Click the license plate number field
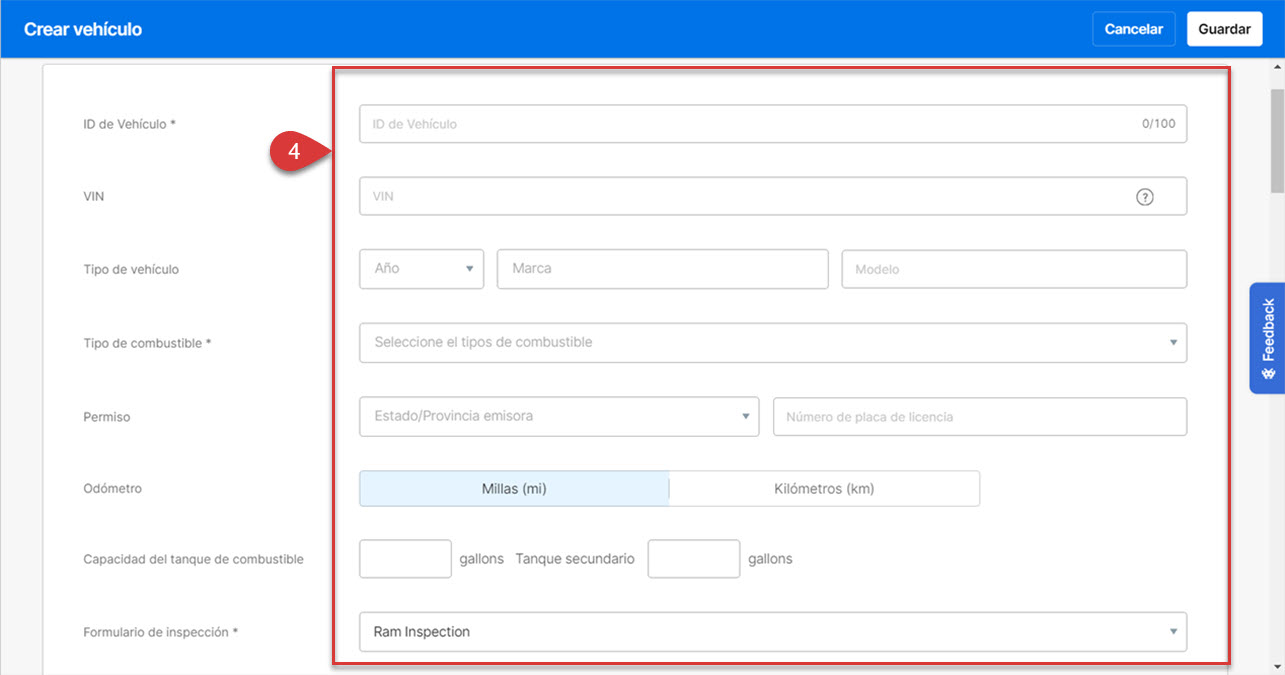This screenshot has width=1285, height=675. pyautogui.click(x=980, y=416)
